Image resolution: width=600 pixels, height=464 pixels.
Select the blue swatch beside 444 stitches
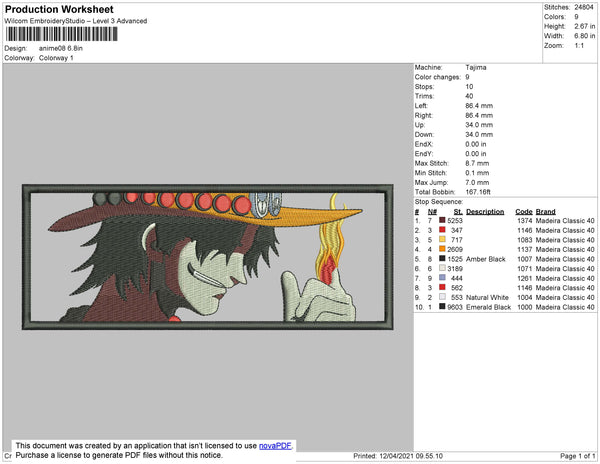click(442, 278)
